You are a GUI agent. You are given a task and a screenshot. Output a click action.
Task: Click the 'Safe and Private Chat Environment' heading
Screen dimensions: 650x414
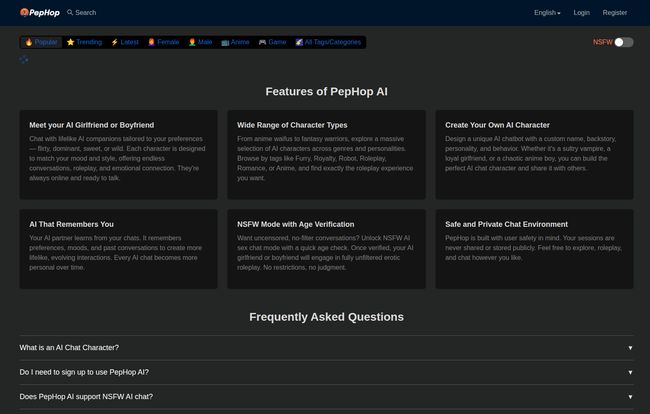[x=507, y=224]
